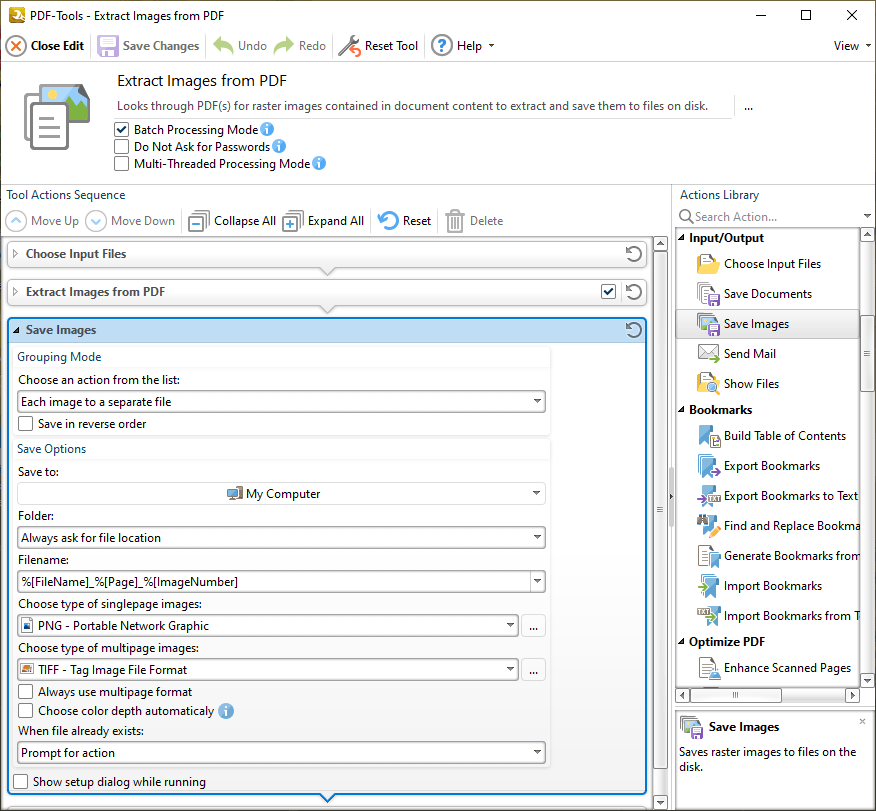
Task: Open the Grouping Mode action dropdown
Action: tap(281, 402)
